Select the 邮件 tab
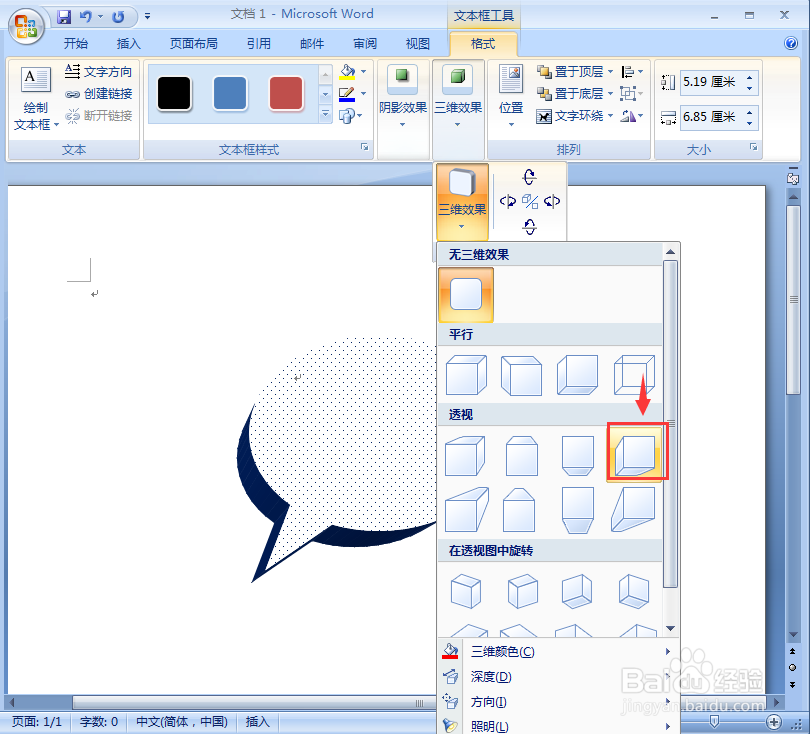Image resolution: width=810 pixels, height=734 pixels. point(312,44)
